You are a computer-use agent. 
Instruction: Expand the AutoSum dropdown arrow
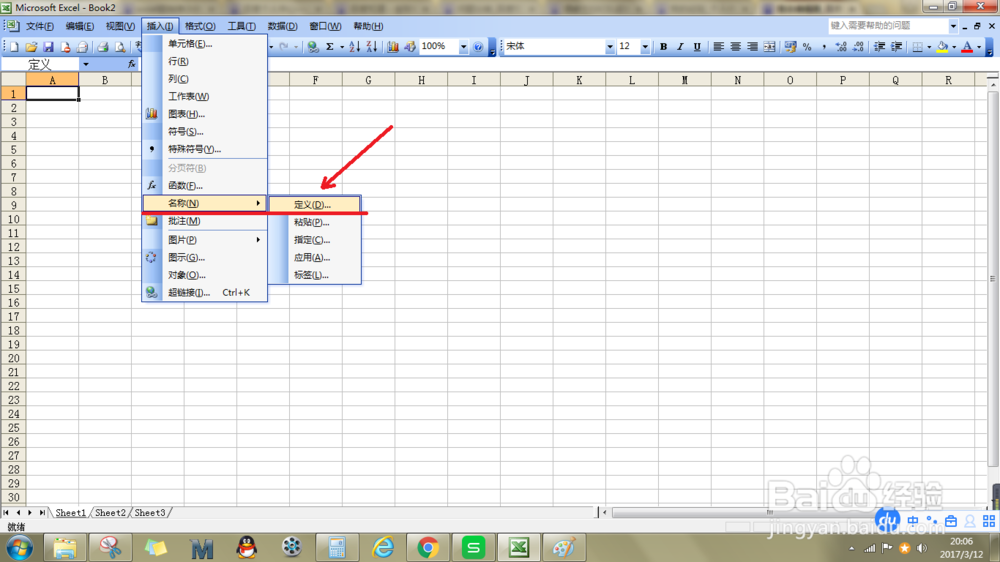tap(342, 47)
